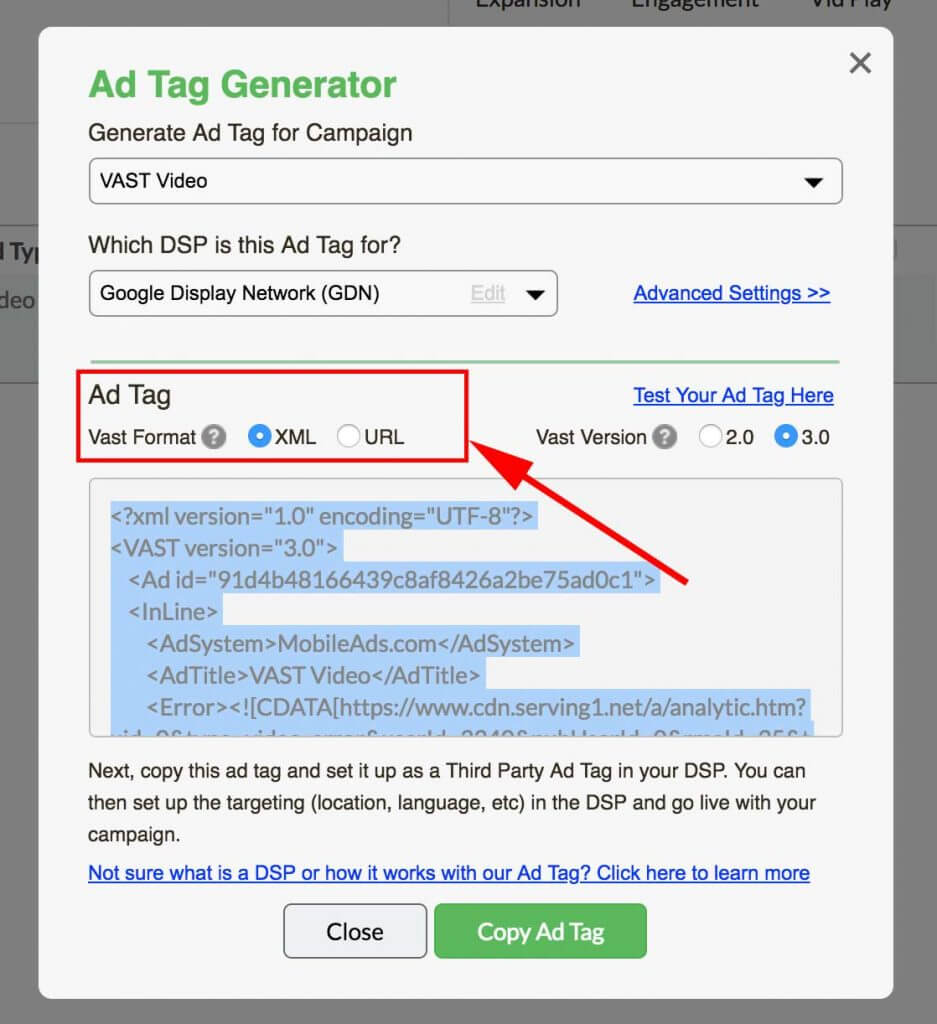Switch to the Expansion tab behind the dialog
Viewport: 937px width, 1024px height.
528,5
